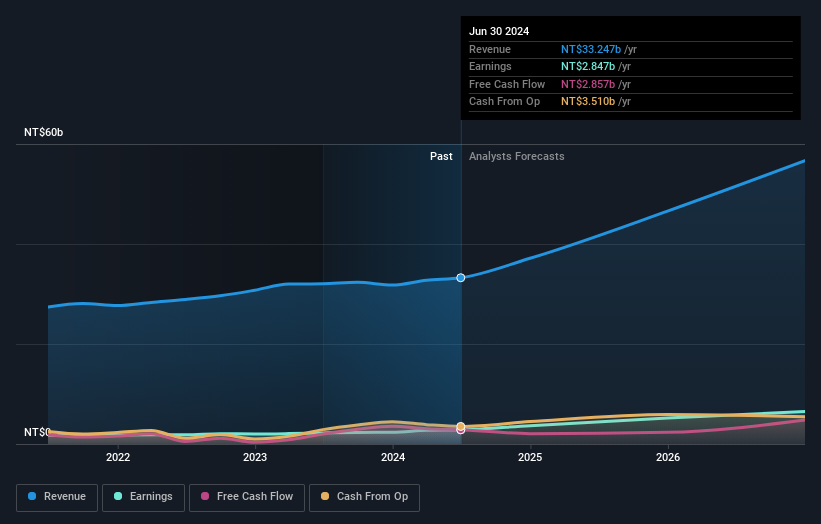Click the NT$3.510b cash from op value
The height and width of the screenshot is (524, 821).
click(x=588, y=102)
